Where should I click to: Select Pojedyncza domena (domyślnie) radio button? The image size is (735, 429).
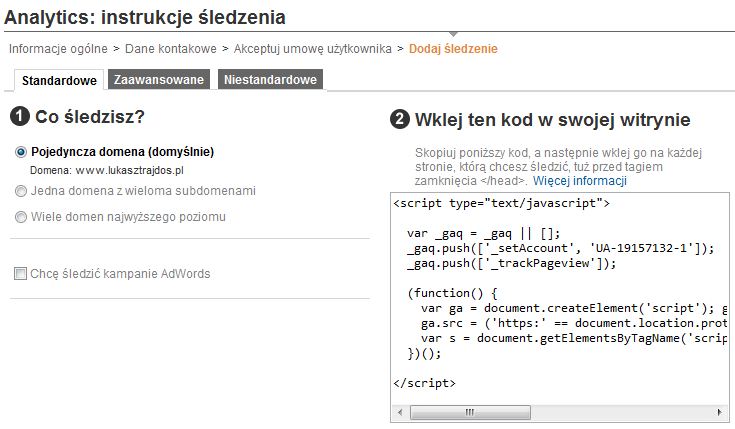pyautogui.click(x=21, y=152)
